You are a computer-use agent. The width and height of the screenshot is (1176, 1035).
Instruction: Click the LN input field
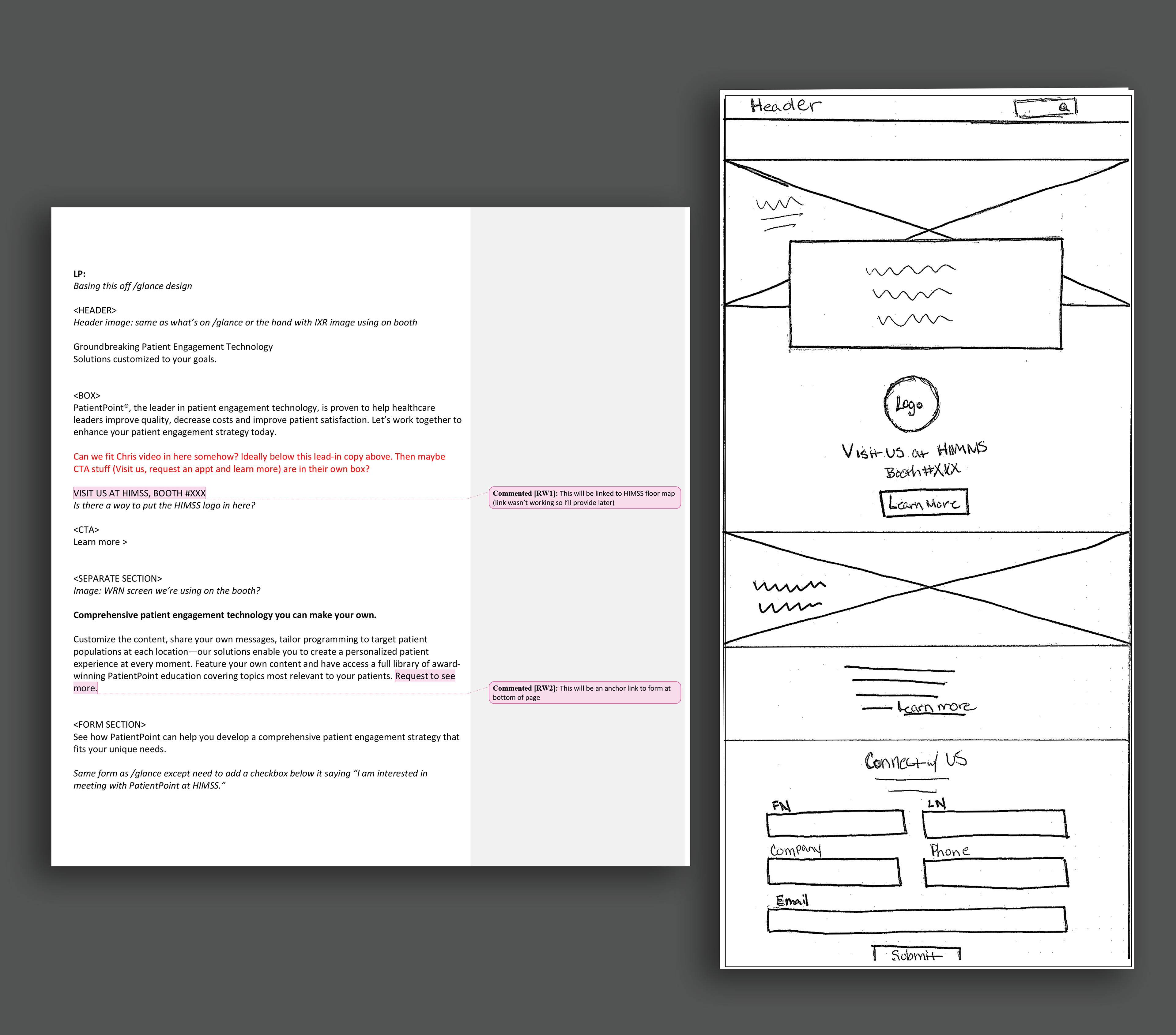(995, 823)
